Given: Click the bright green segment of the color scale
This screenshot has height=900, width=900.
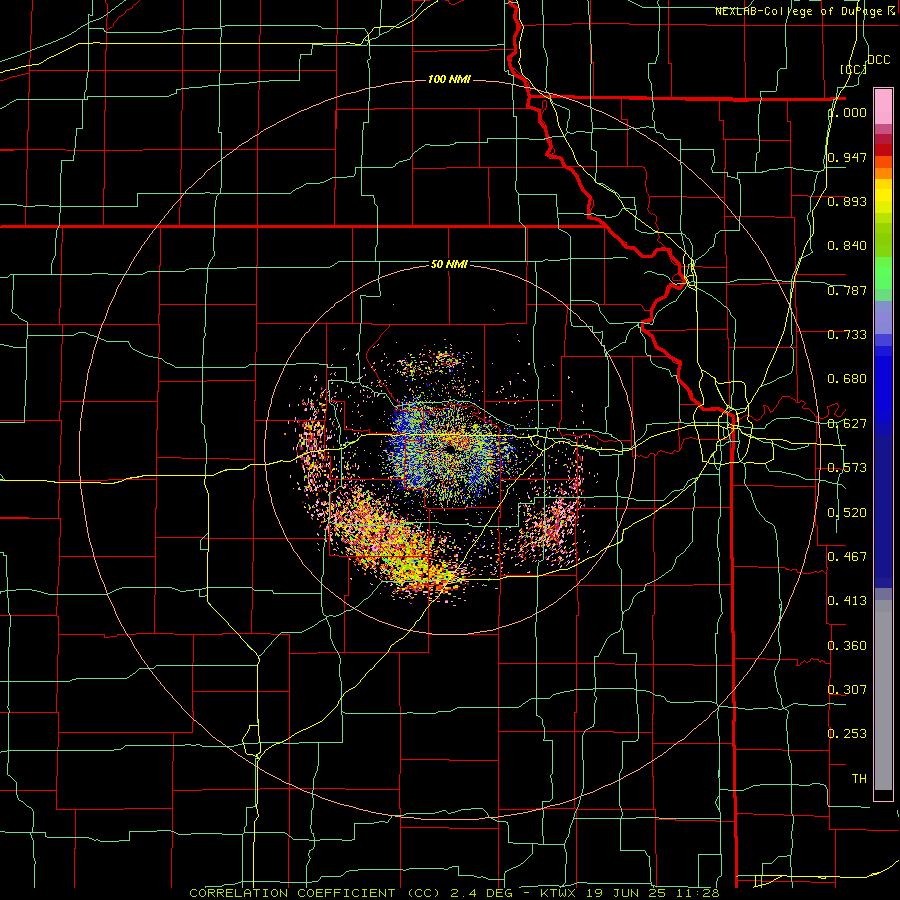Looking at the screenshot, I should point(883,273).
